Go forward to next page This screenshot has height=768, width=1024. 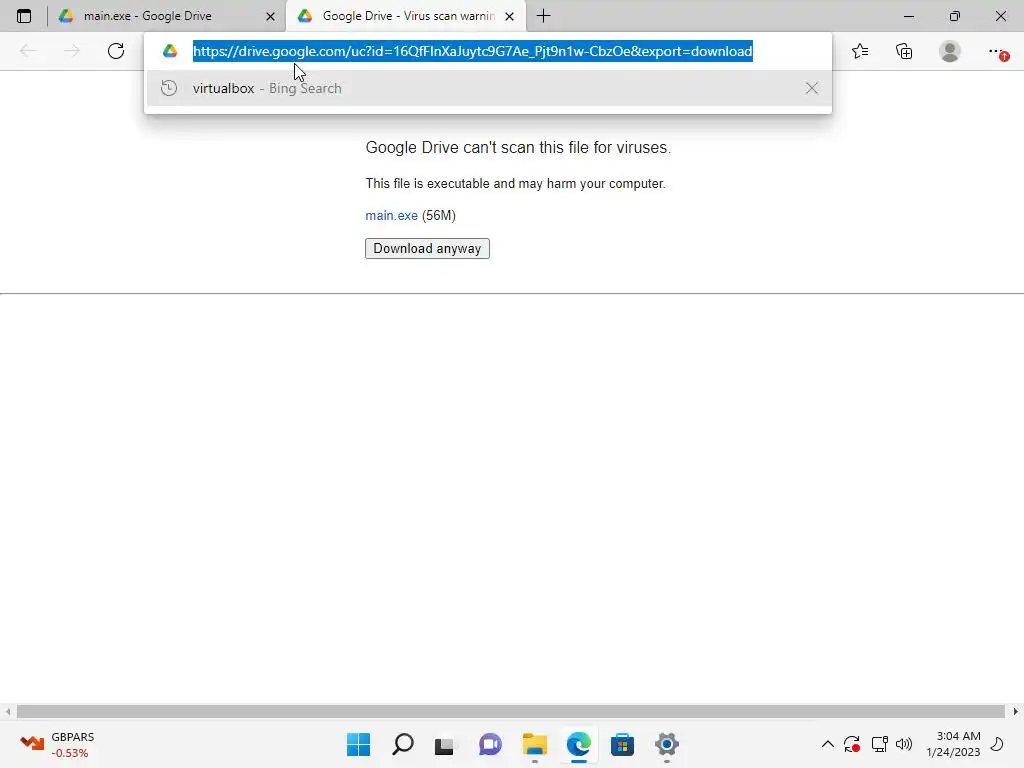[72, 51]
